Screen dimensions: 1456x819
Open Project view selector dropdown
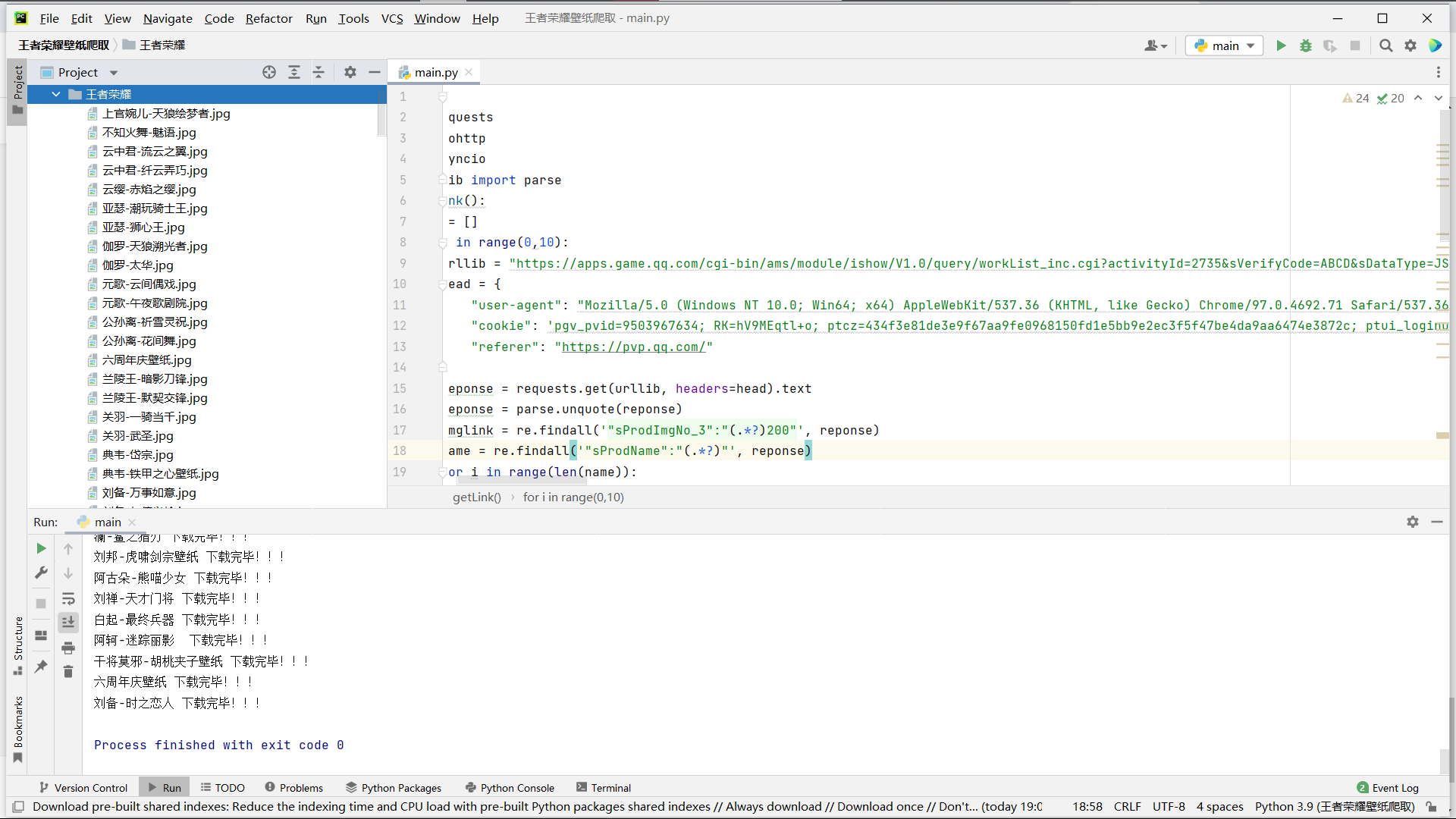coord(113,73)
